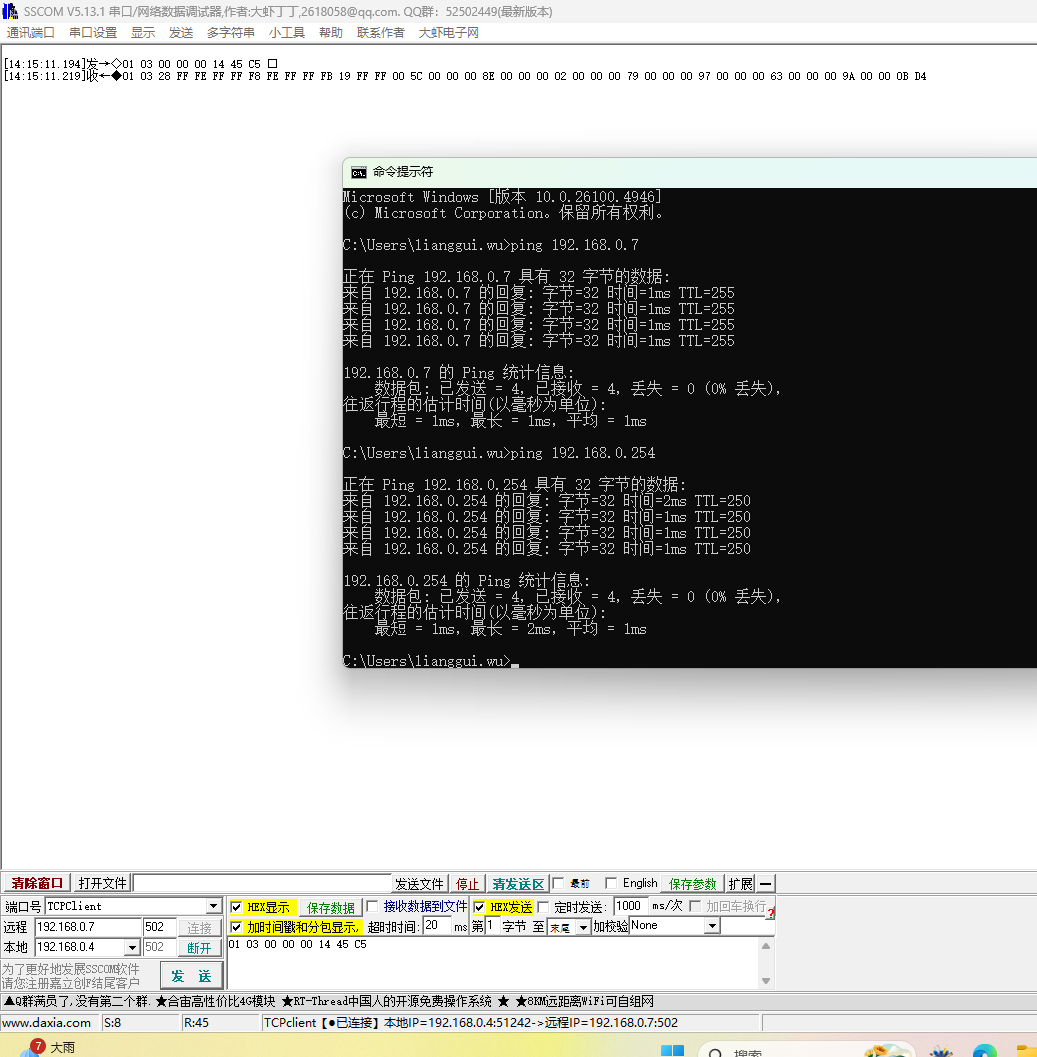Screen dimensions: 1037x1057
Task: Click the red question mark help icon
Action: pyautogui.click(x=770, y=913)
